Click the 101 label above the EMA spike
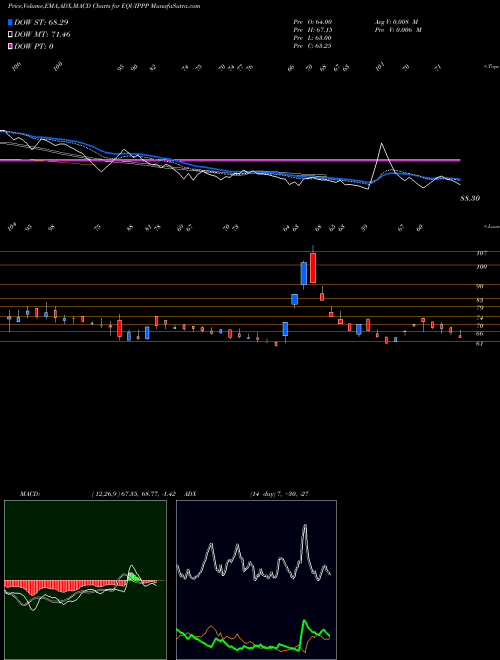 pos(380,67)
